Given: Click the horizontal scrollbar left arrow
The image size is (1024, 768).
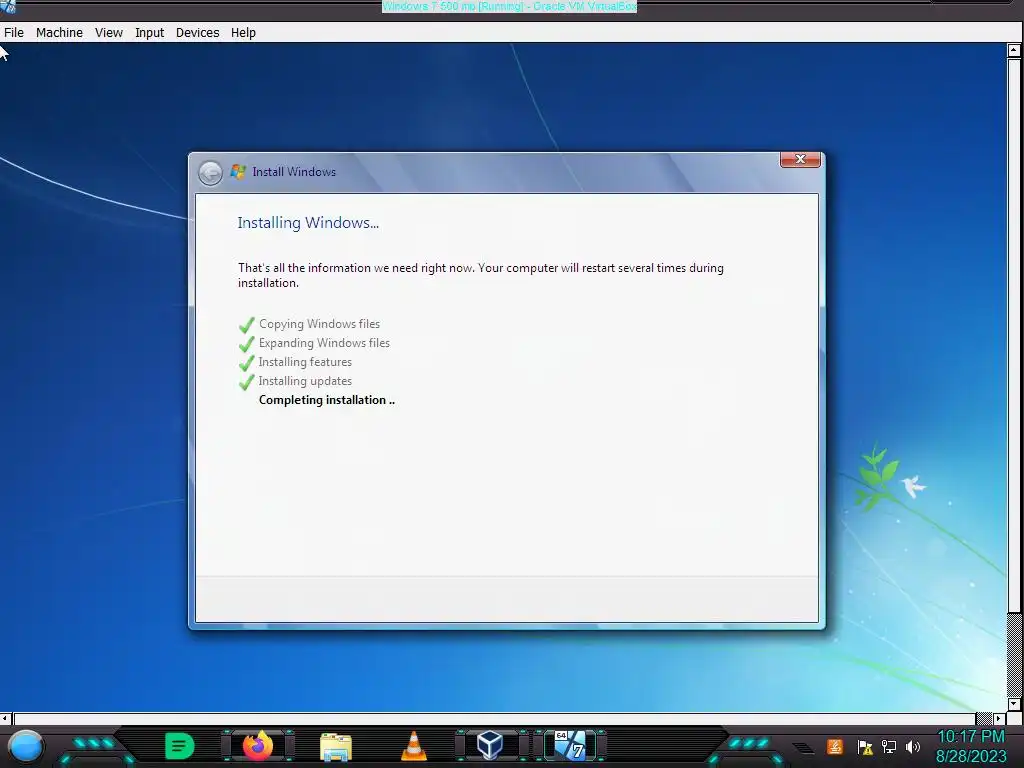Looking at the screenshot, I should [5, 718].
